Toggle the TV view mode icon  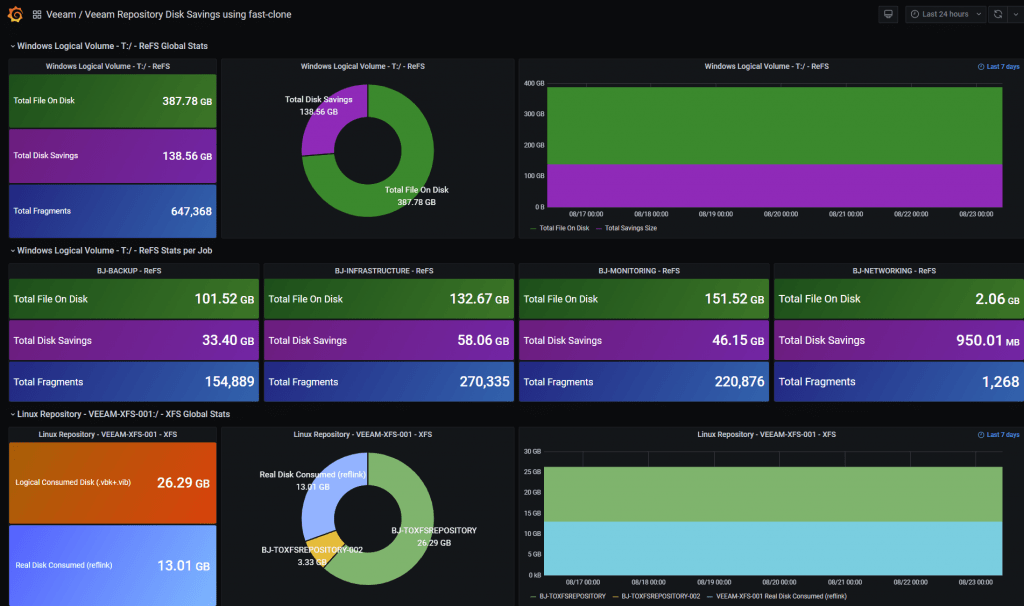pos(888,14)
